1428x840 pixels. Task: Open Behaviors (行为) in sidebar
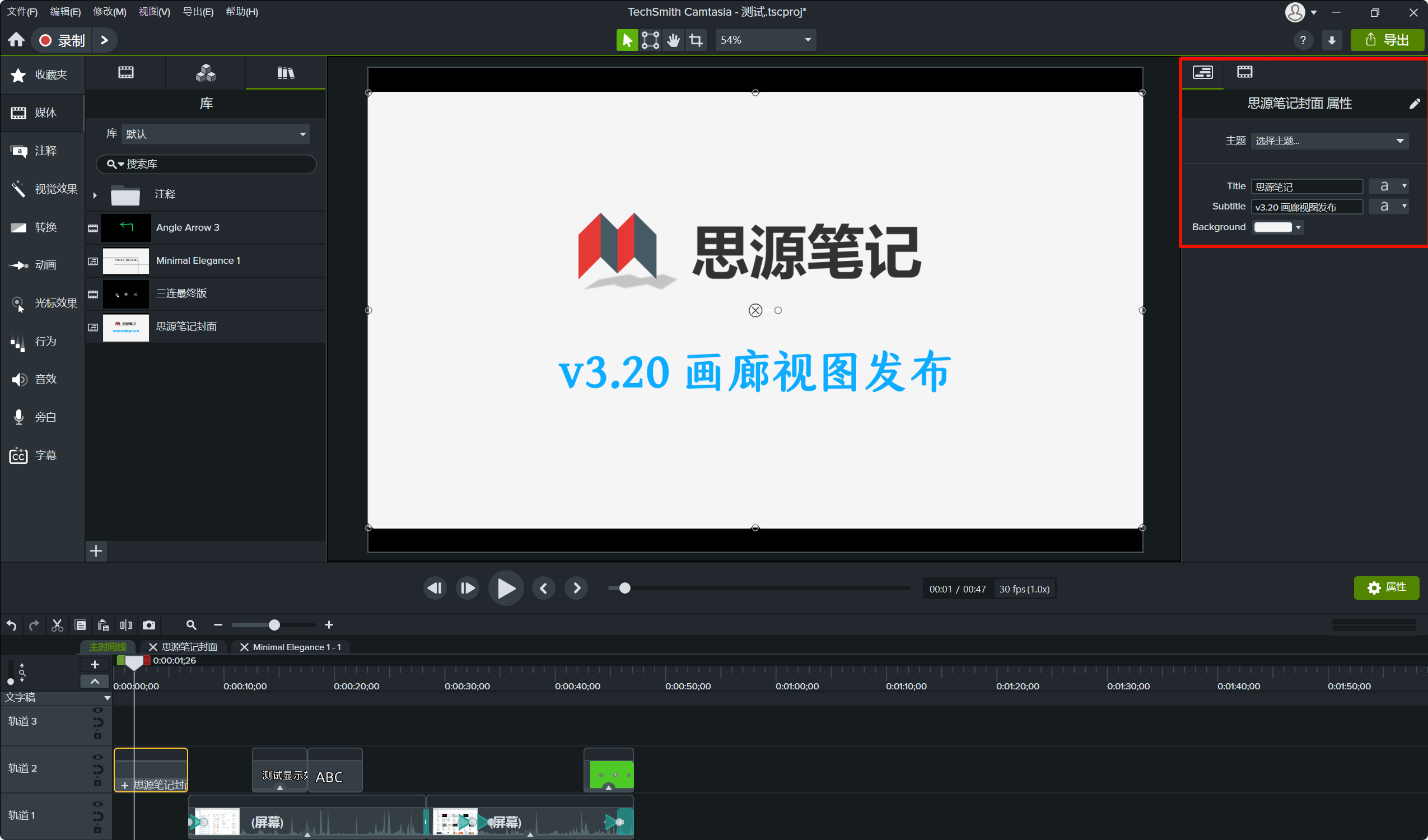pyautogui.click(x=43, y=341)
